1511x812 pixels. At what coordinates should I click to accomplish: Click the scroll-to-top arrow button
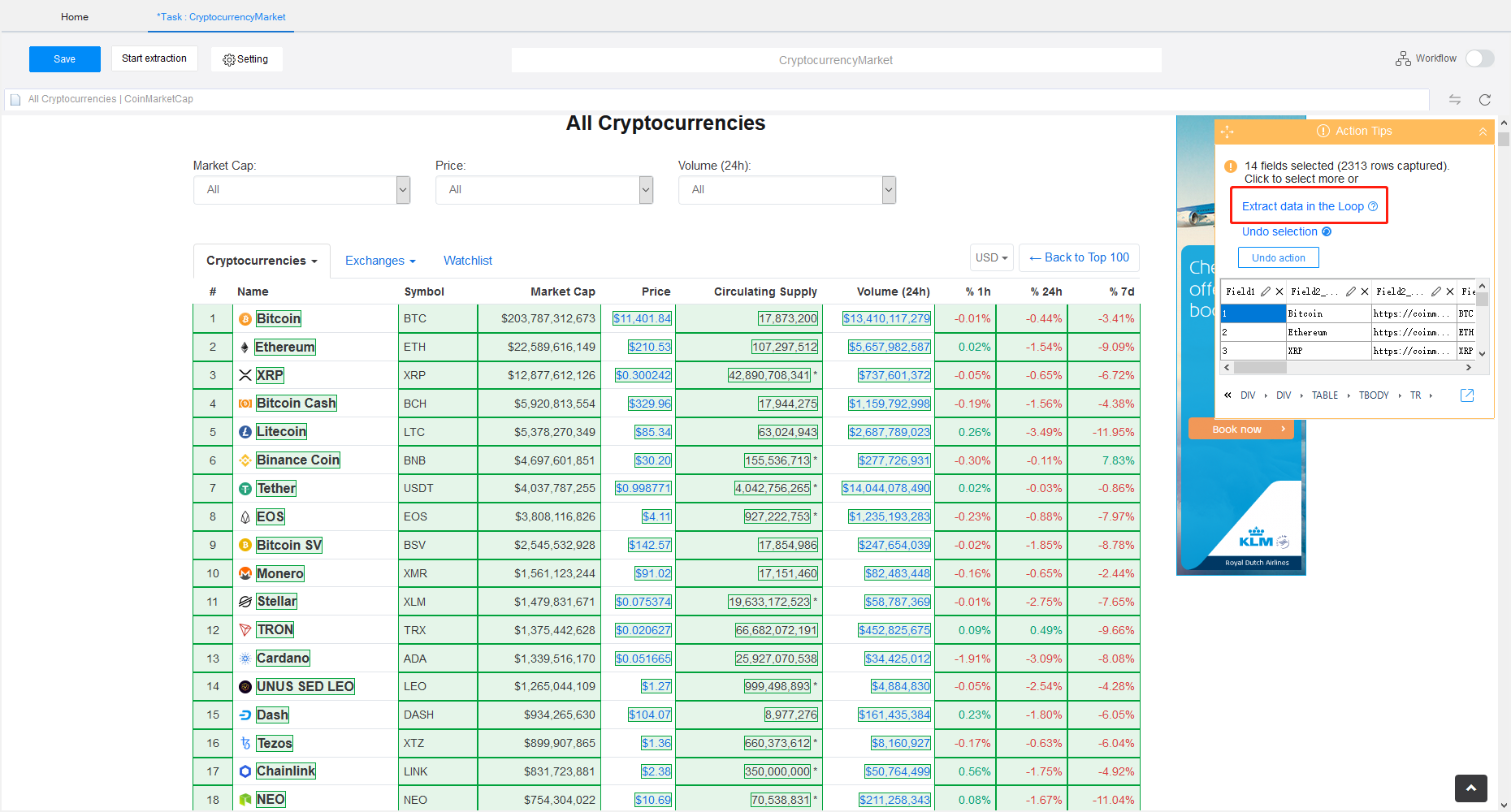[x=1471, y=788]
